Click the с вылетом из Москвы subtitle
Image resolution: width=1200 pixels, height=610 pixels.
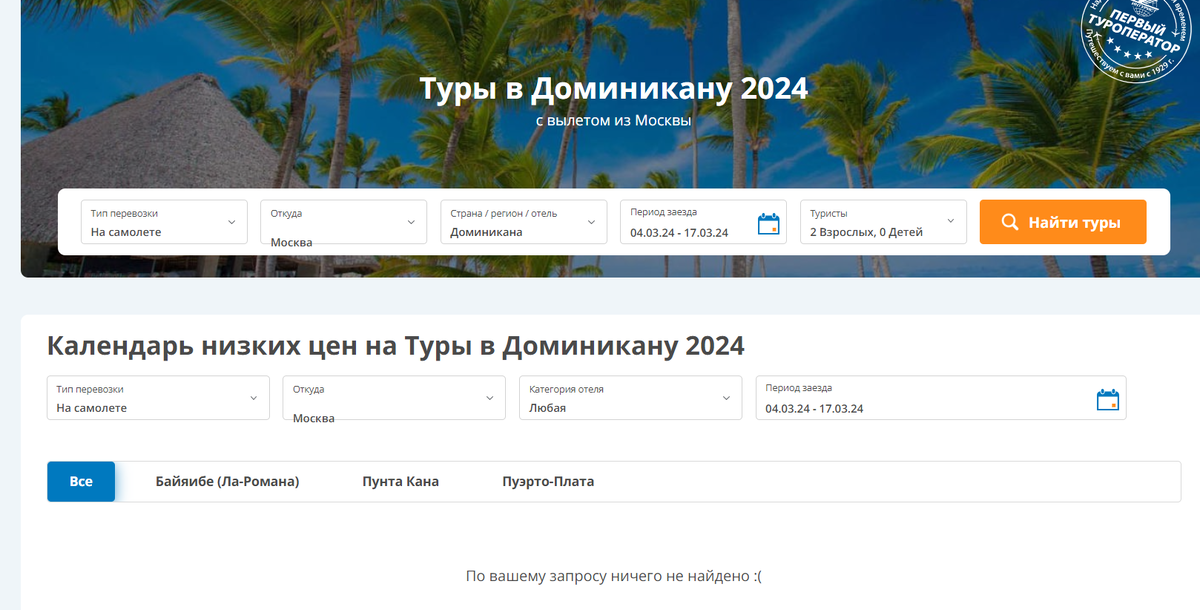(x=613, y=121)
